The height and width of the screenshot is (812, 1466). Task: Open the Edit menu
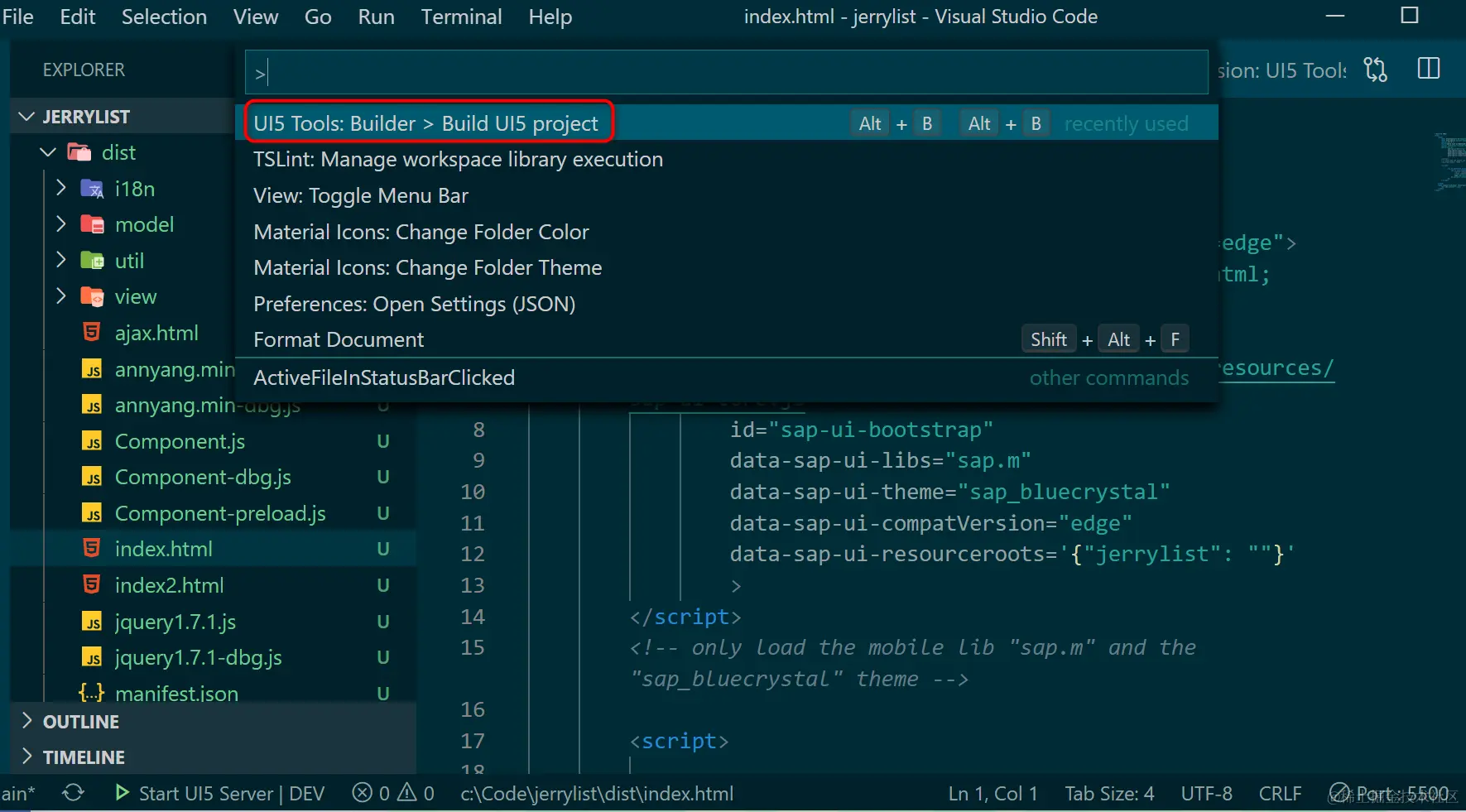[x=78, y=17]
